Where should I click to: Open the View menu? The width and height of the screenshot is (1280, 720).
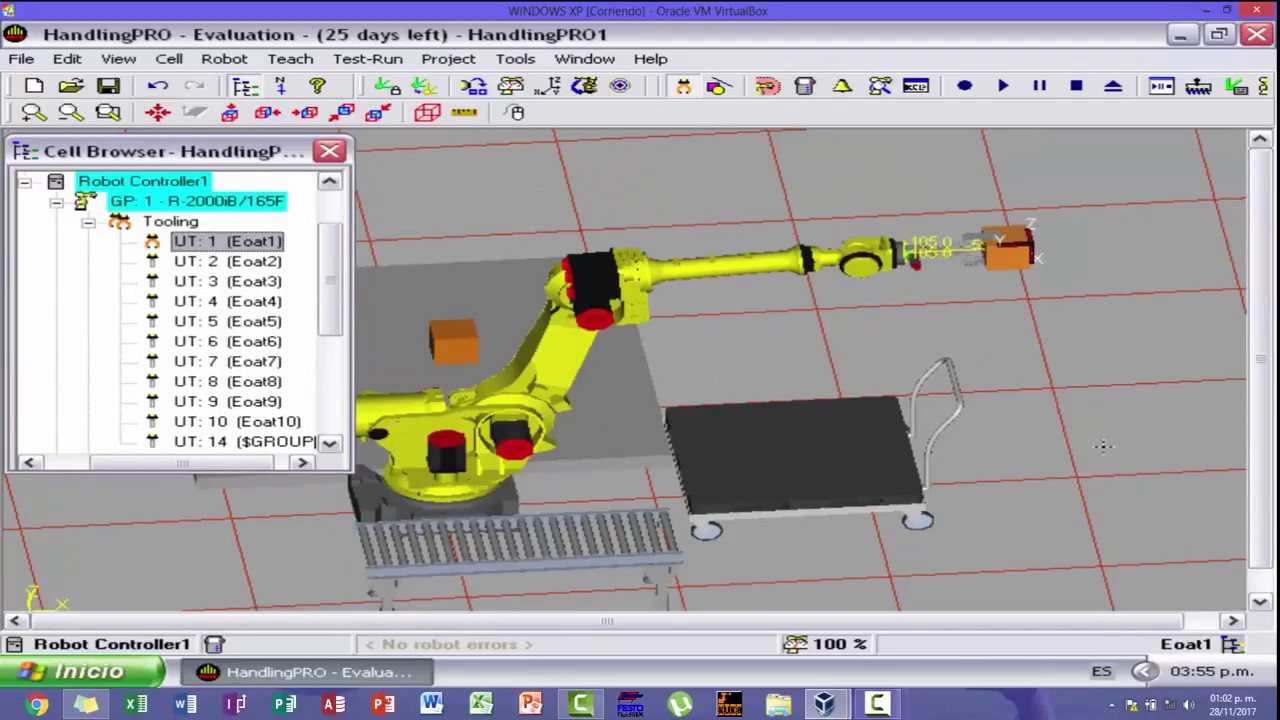click(118, 59)
